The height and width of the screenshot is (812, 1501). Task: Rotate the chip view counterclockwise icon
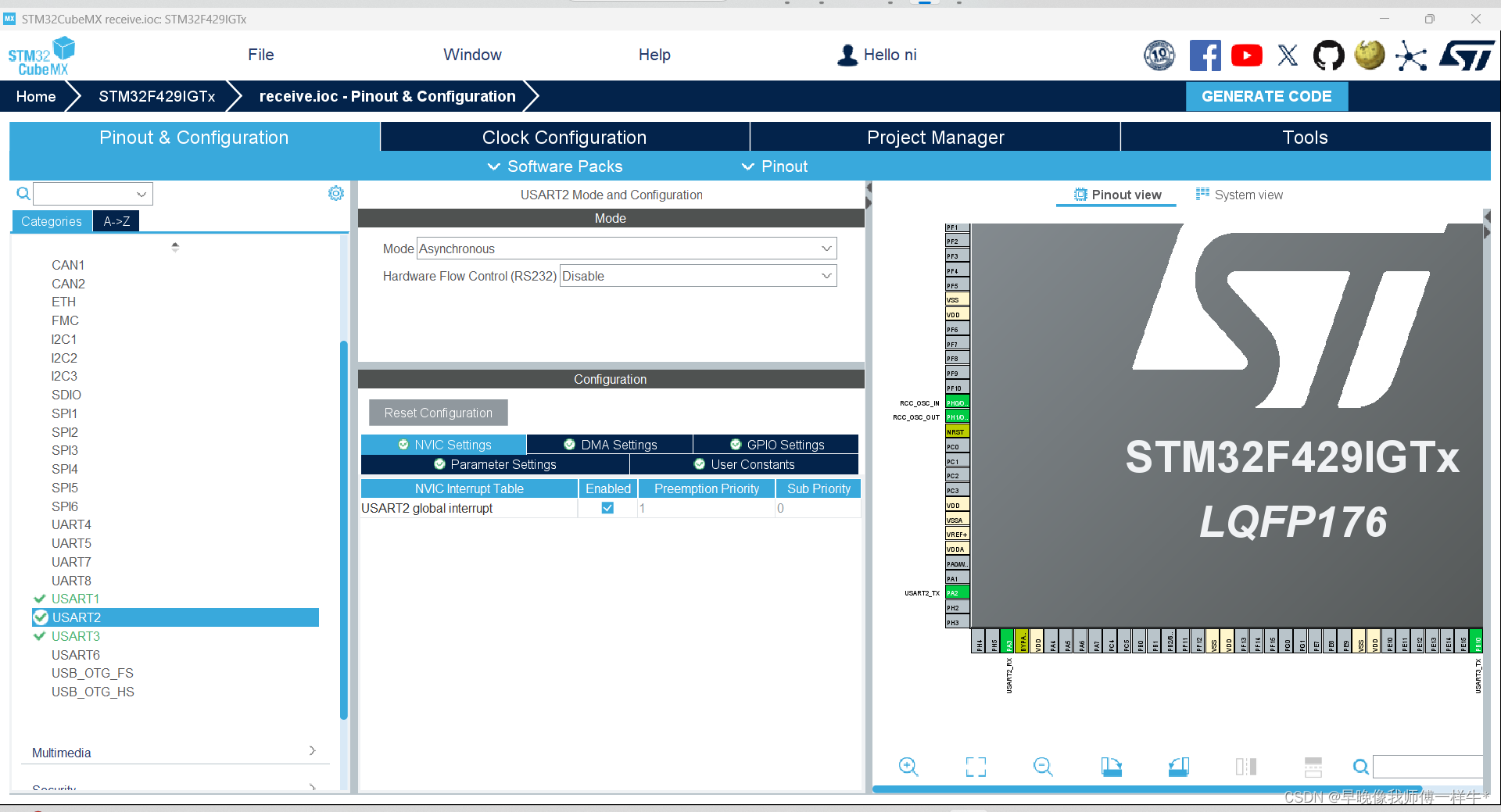(x=1179, y=767)
